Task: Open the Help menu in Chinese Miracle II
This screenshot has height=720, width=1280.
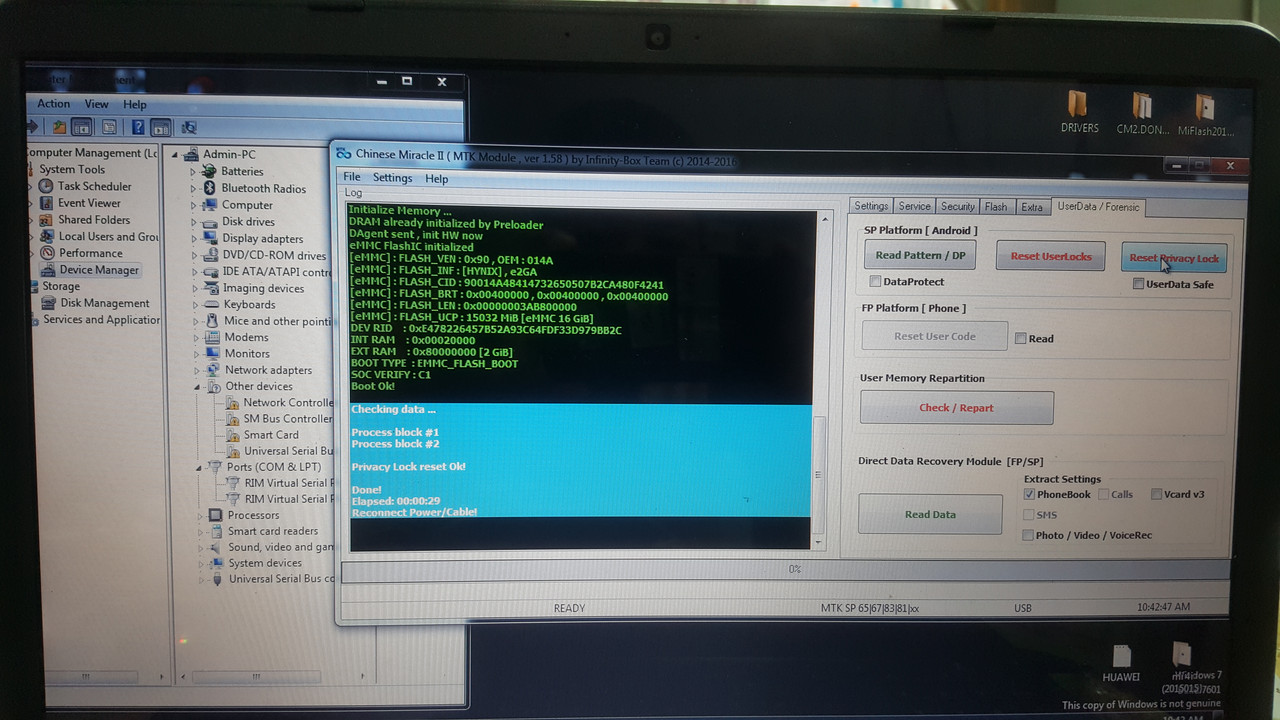Action: 437,179
